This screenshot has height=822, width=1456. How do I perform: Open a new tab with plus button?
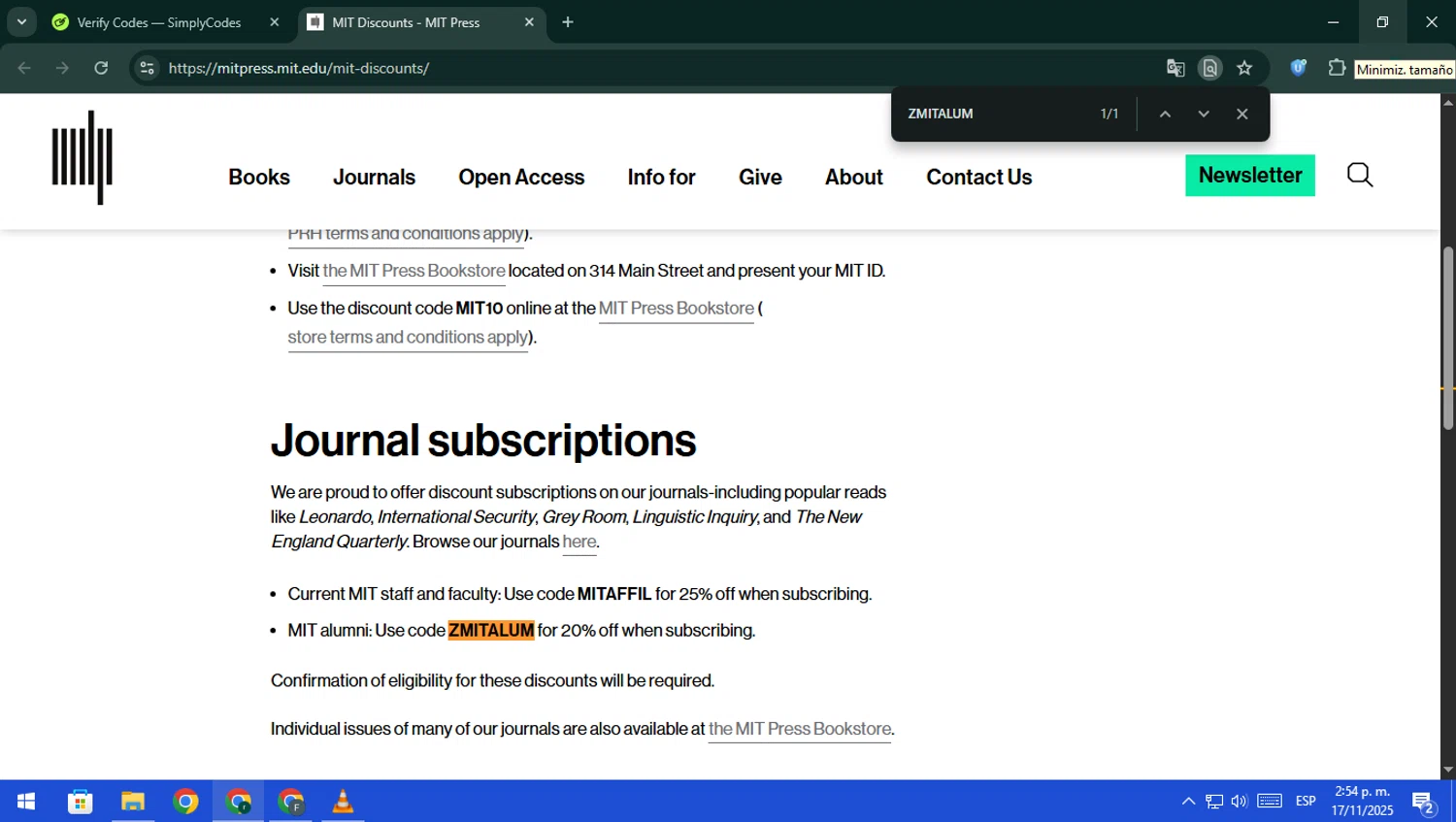point(568,22)
